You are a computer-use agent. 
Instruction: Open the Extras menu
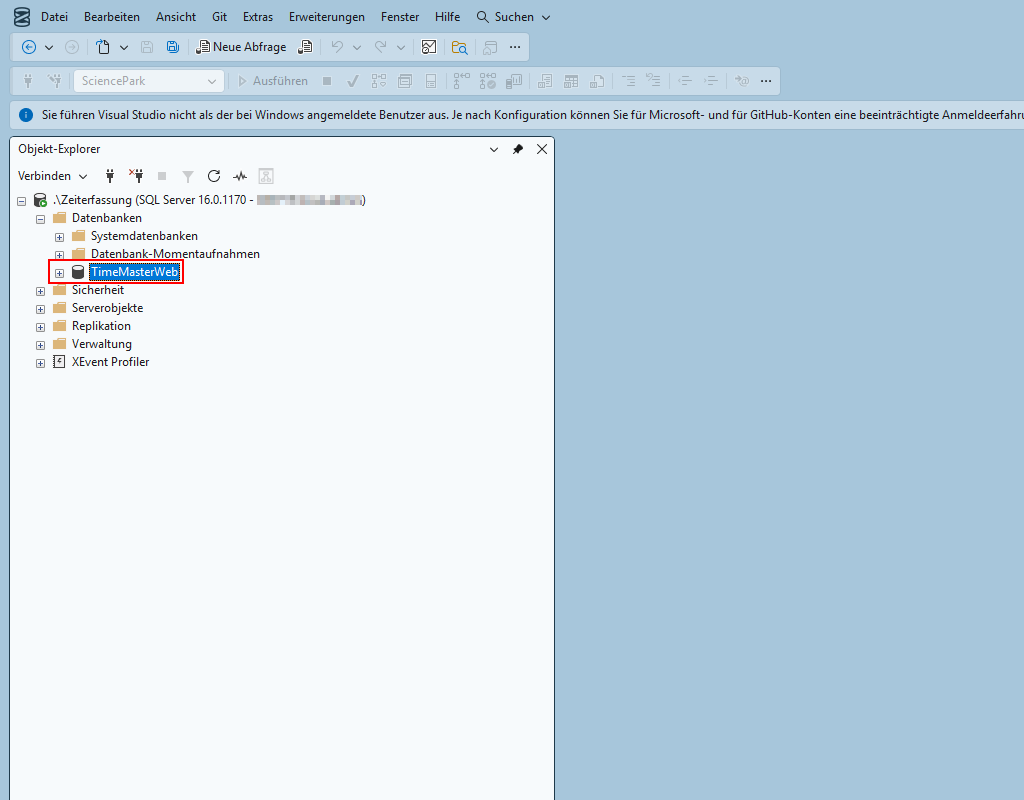pos(257,17)
